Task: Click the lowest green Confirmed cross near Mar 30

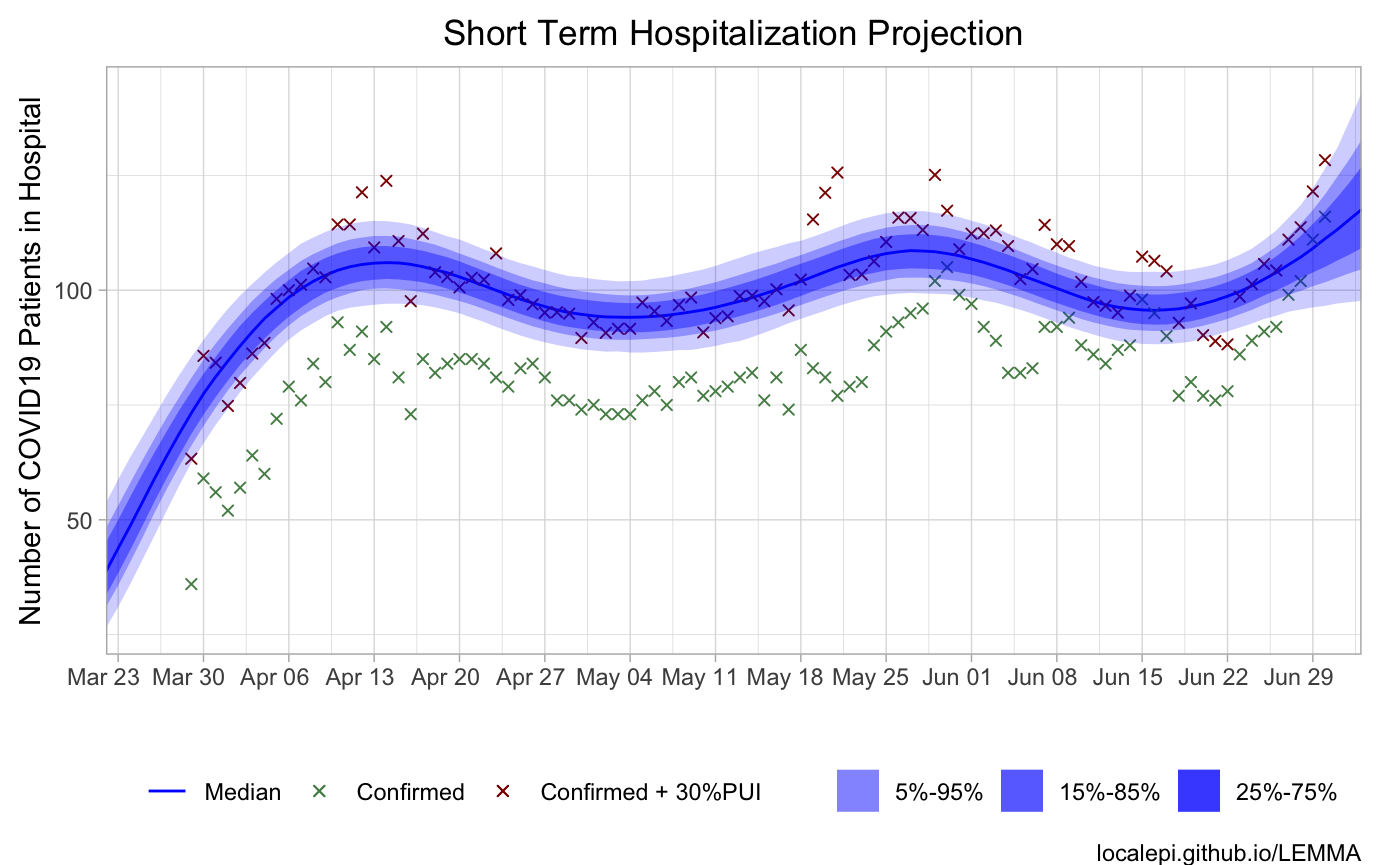Action: [x=191, y=584]
